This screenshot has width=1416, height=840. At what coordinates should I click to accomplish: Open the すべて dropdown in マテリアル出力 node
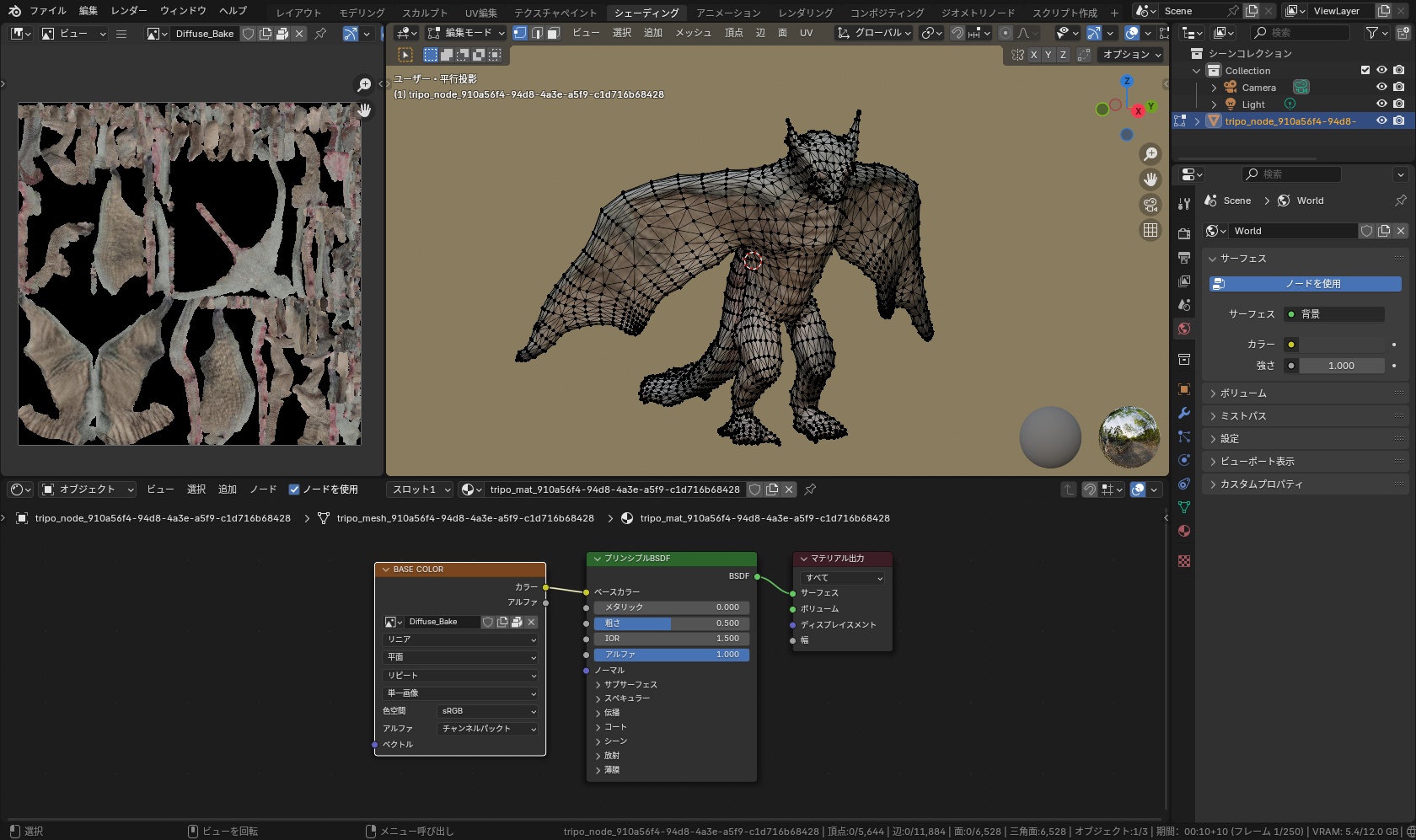point(841,577)
